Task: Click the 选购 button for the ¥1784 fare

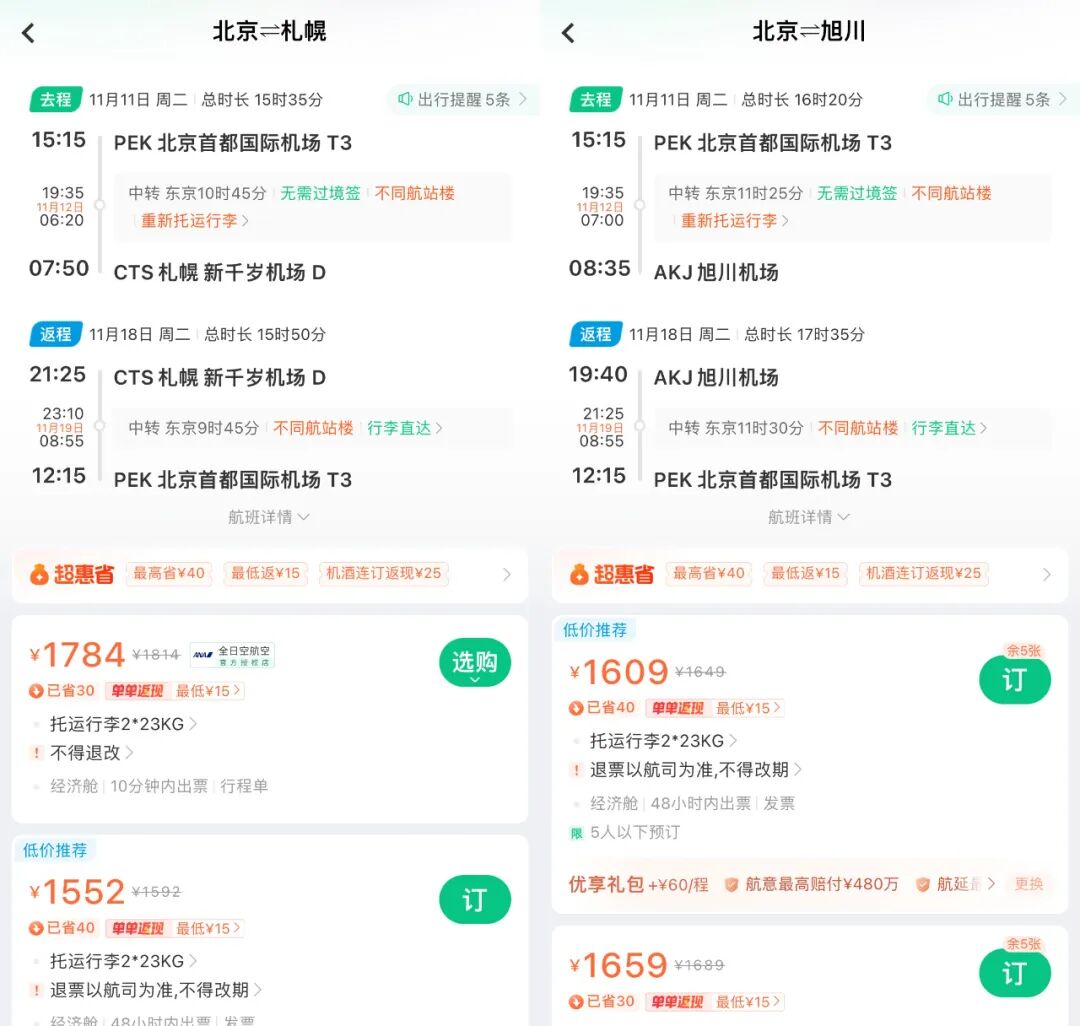Action: click(475, 663)
